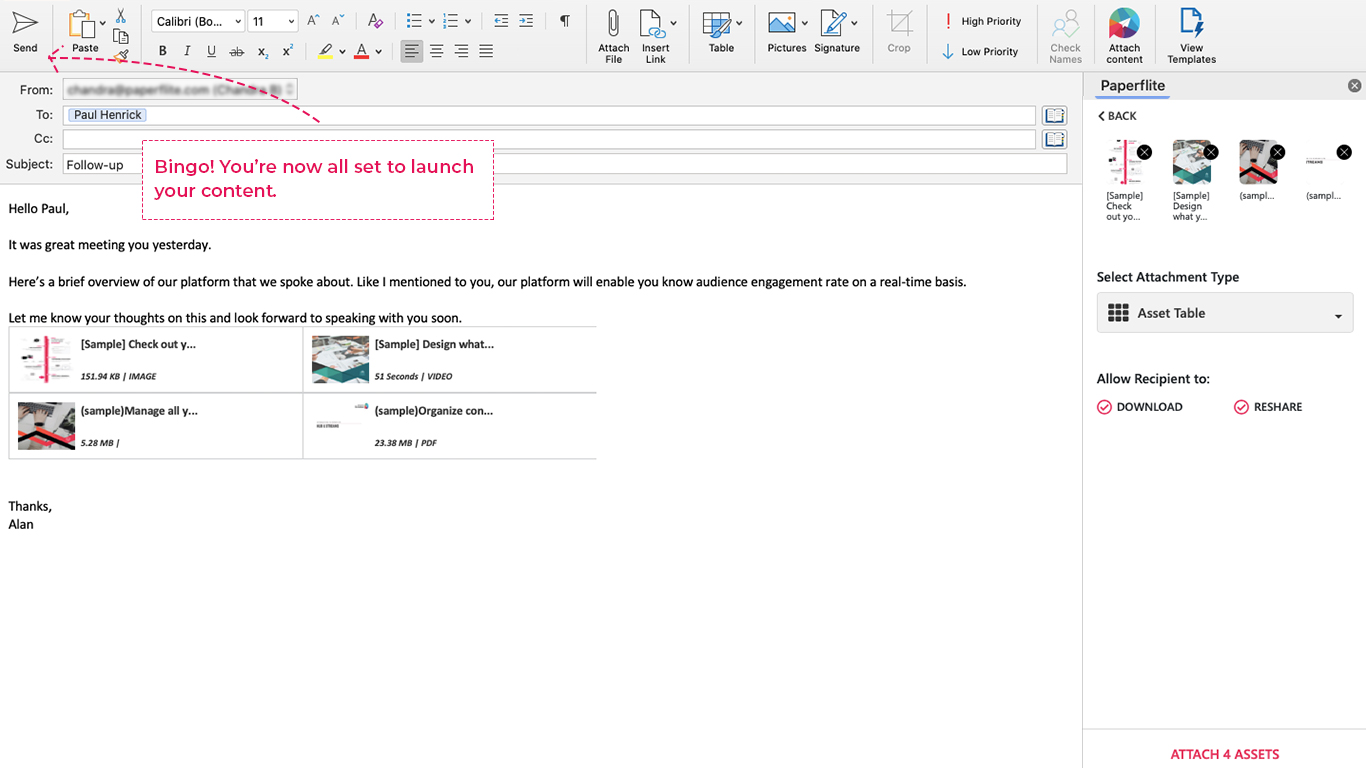Decrease paragraph indent

501,21
